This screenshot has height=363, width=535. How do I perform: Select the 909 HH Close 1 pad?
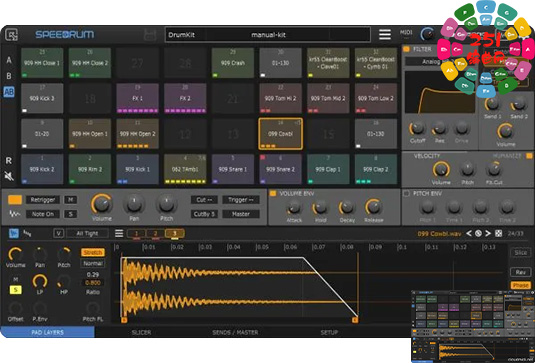[42, 63]
